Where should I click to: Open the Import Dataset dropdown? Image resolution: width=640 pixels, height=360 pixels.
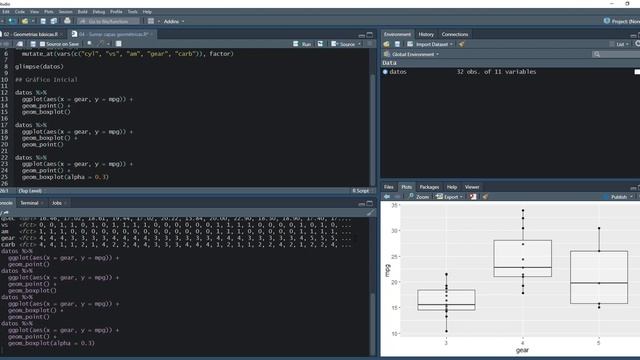(430, 44)
